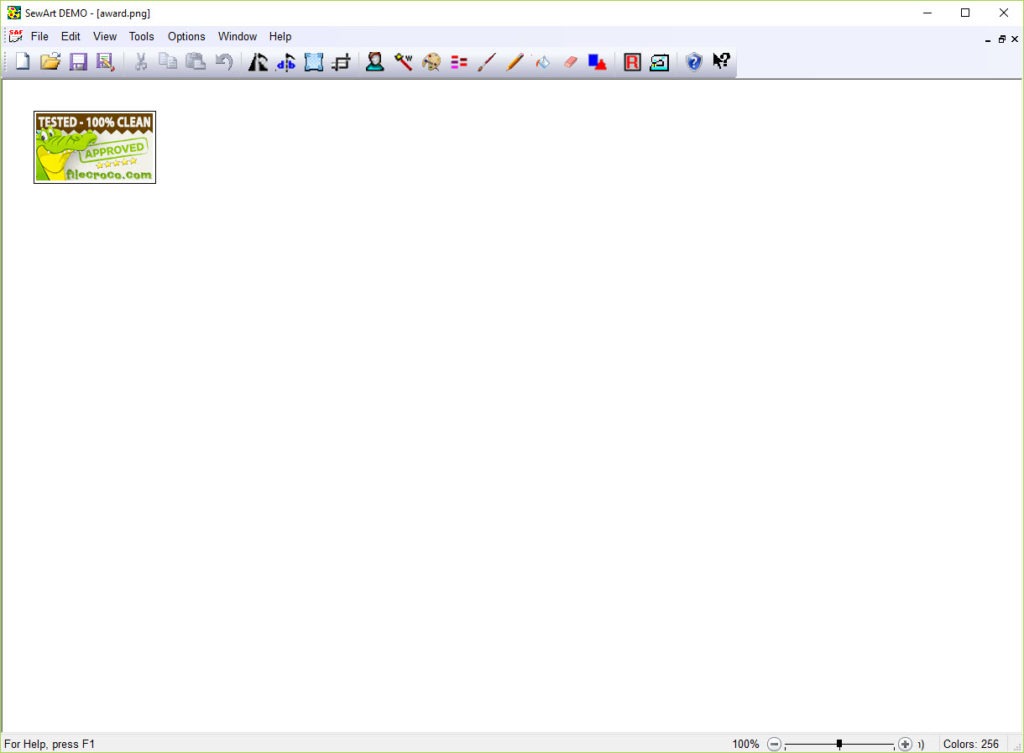Select the magic wand tool
This screenshot has height=753, width=1024.
pyautogui.click(x=403, y=62)
